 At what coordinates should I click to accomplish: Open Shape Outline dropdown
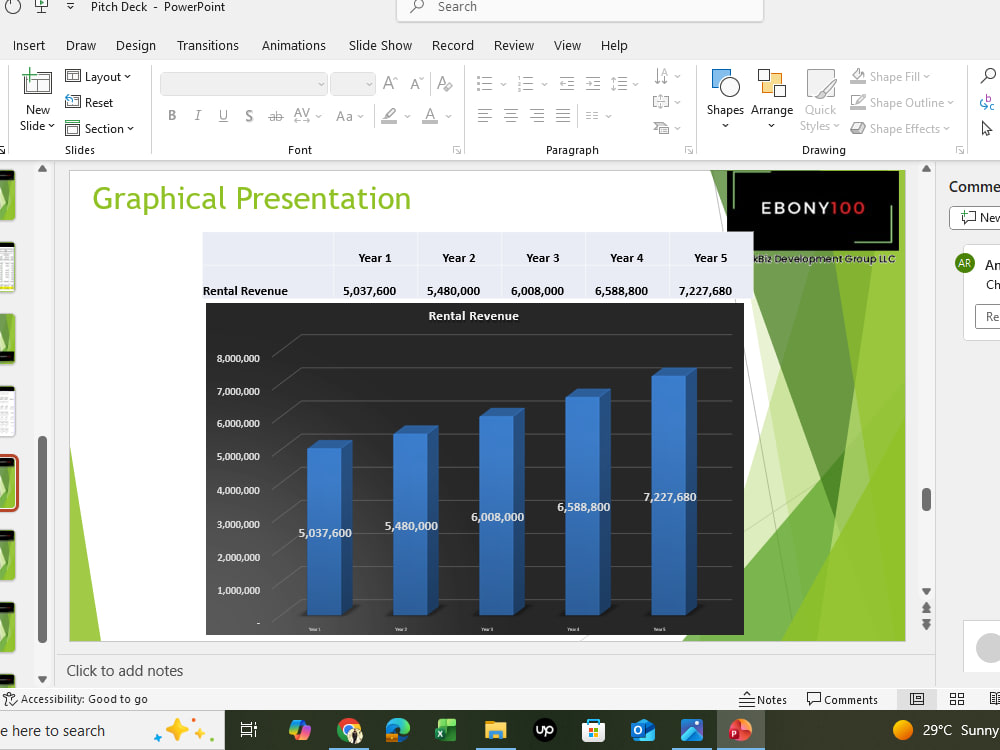click(x=902, y=102)
